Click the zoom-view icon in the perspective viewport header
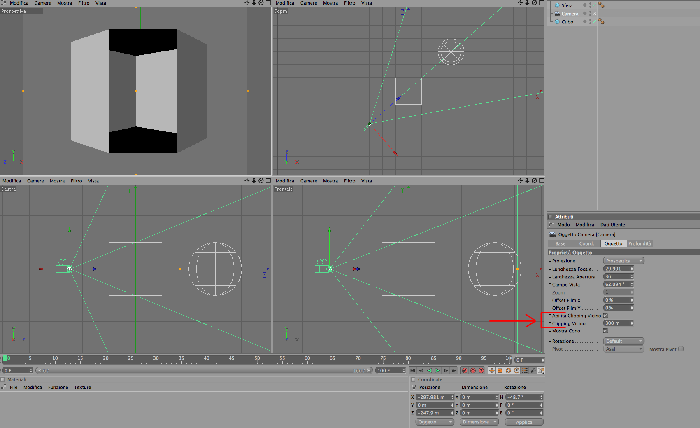This screenshot has width=700, height=428. tap(254, 3)
